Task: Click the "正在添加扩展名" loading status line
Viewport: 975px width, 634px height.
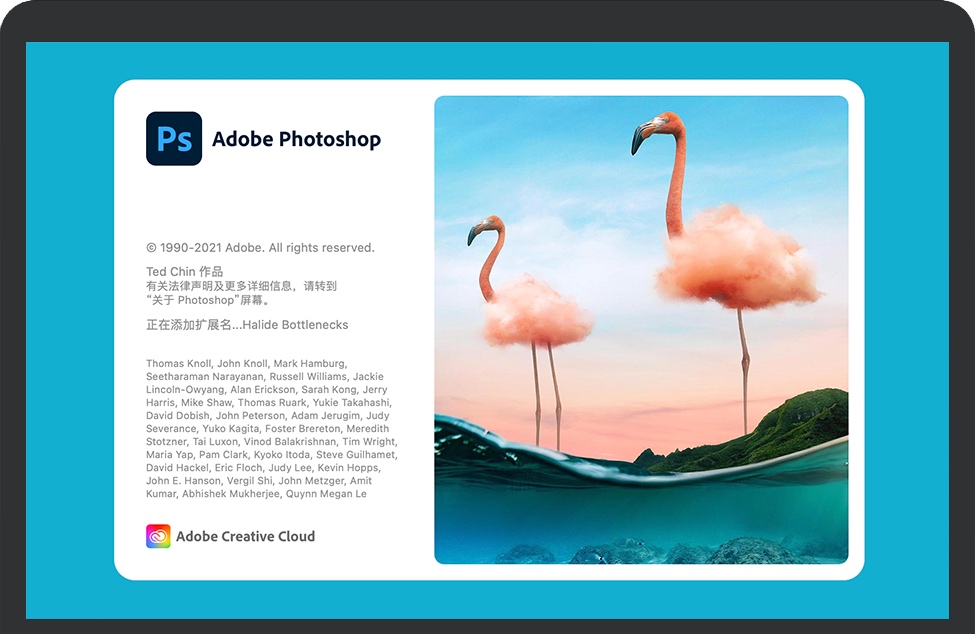Action: 188,325
